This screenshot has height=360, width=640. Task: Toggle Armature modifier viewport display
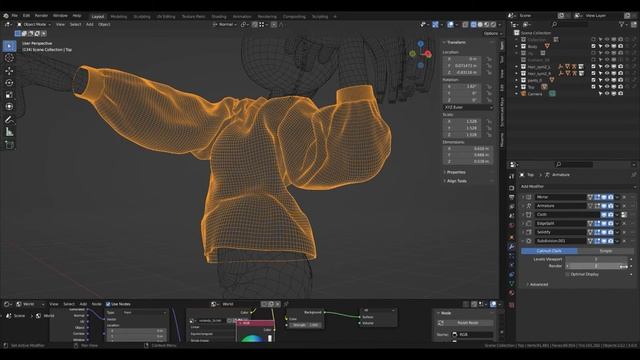click(x=604, y=206)
